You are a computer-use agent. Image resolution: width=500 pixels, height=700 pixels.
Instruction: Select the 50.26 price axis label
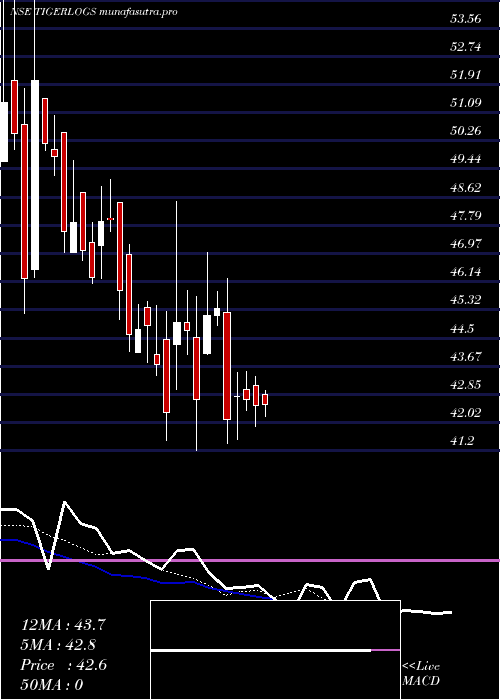pyautogui.click(x=466, y=131)
